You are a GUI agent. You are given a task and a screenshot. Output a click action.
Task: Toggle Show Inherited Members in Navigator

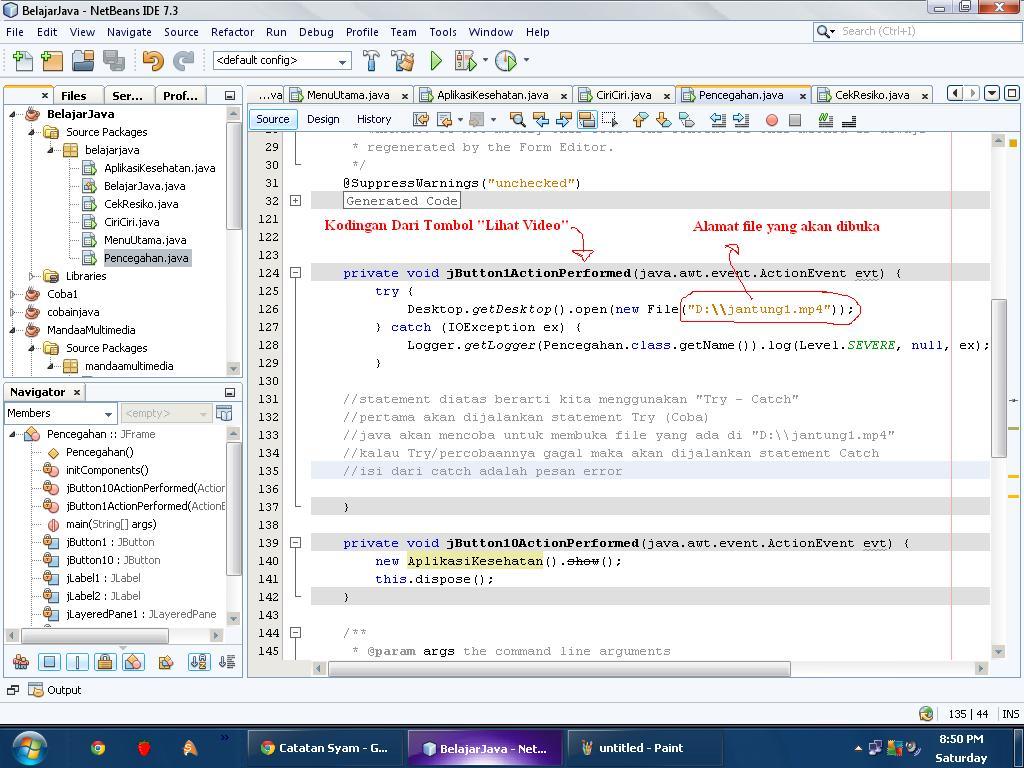(x=21, y=662)
